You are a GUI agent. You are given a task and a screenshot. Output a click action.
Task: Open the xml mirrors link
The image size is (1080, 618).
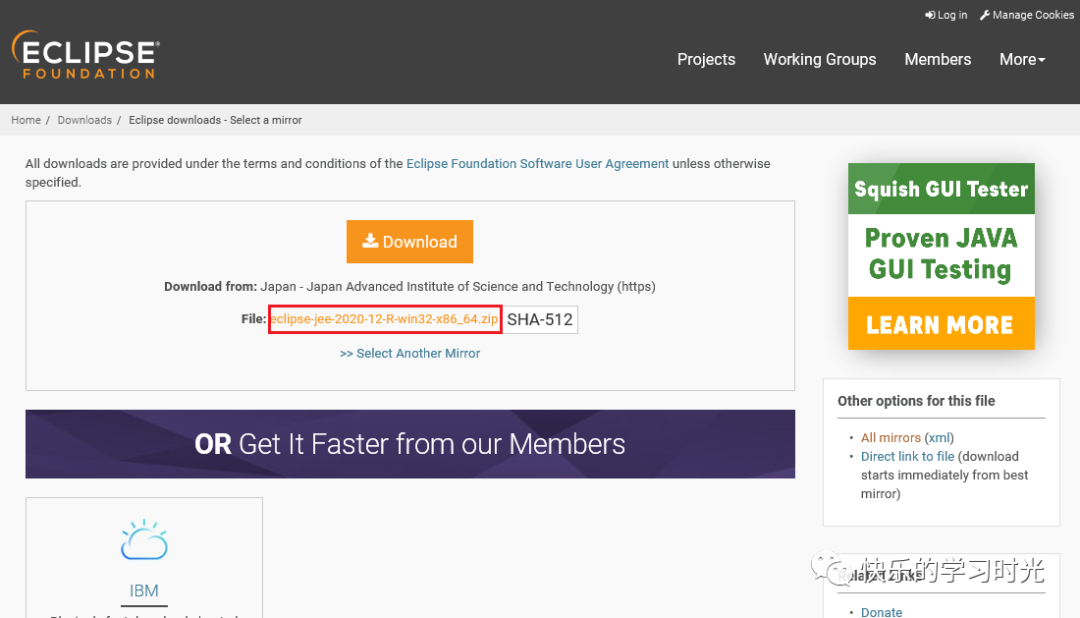coord(939,437)
